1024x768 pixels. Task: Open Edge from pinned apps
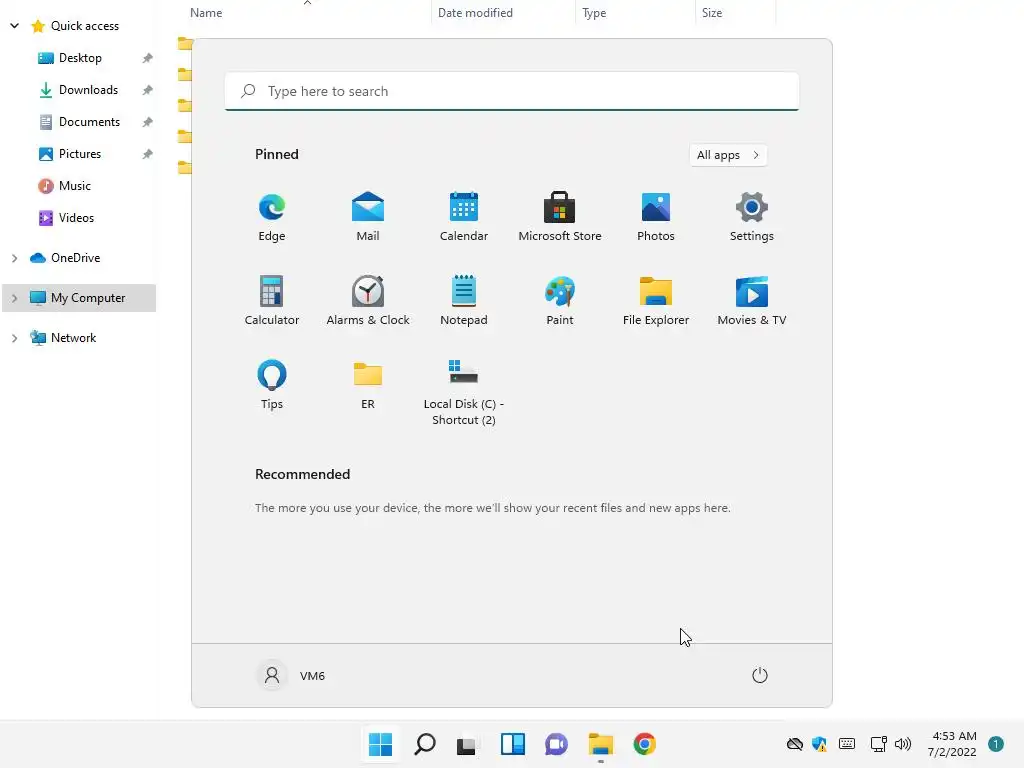[x=272, y=217]
